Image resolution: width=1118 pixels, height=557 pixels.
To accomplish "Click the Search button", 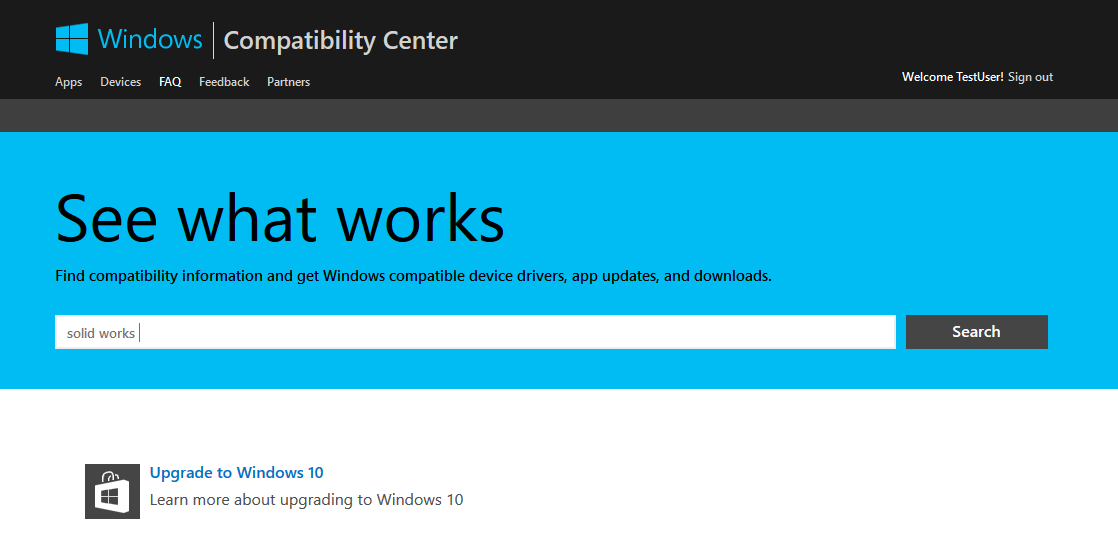I will click(977, 332).
